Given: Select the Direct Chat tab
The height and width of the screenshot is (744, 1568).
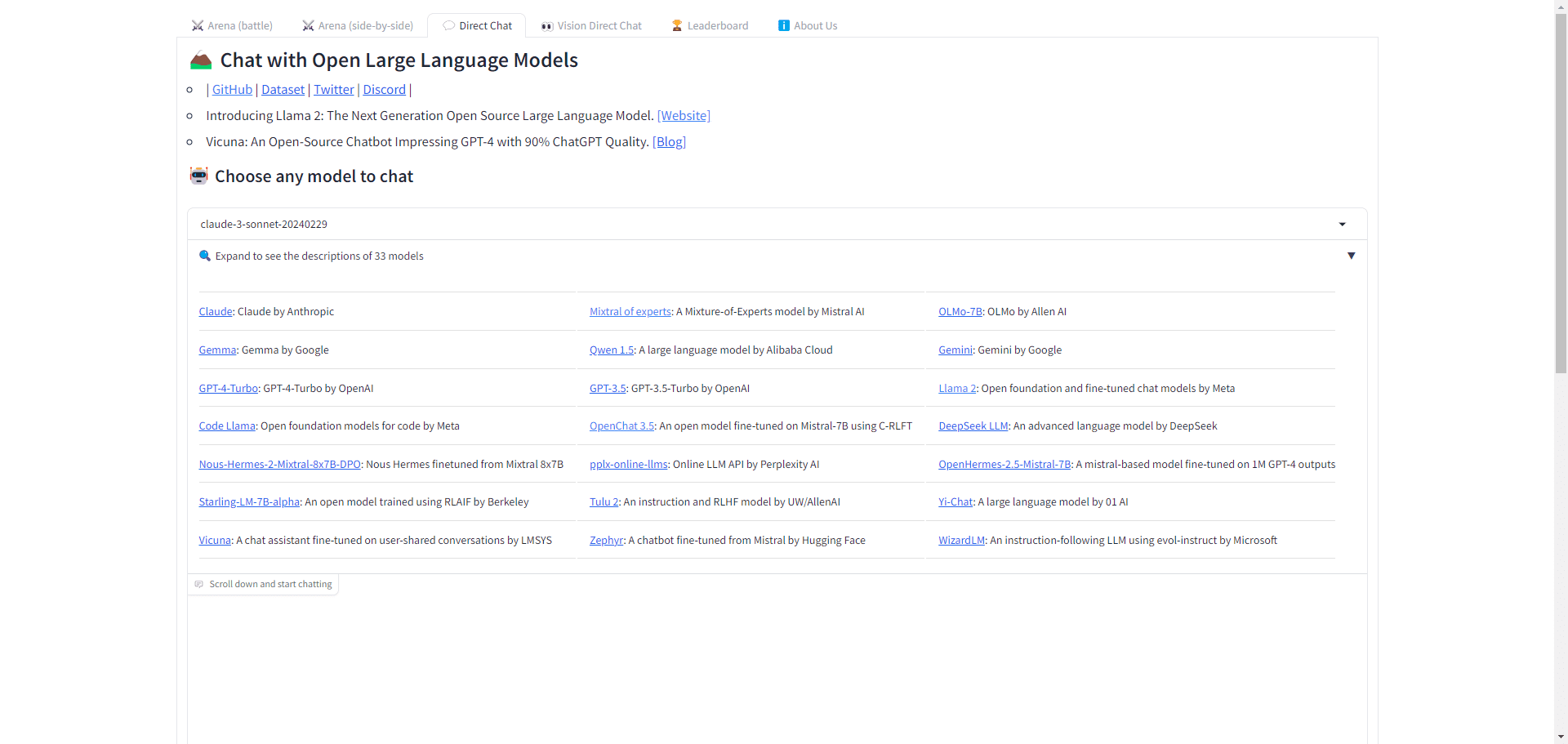Looking at the screenshot, I should point(477,26).
